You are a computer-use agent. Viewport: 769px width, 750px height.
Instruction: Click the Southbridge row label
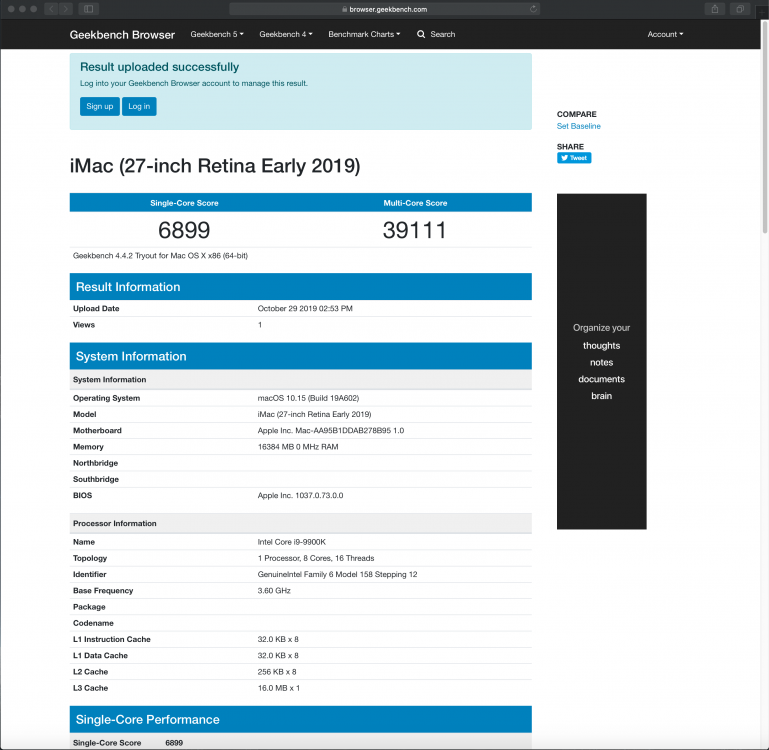click(x=96, y=479)
